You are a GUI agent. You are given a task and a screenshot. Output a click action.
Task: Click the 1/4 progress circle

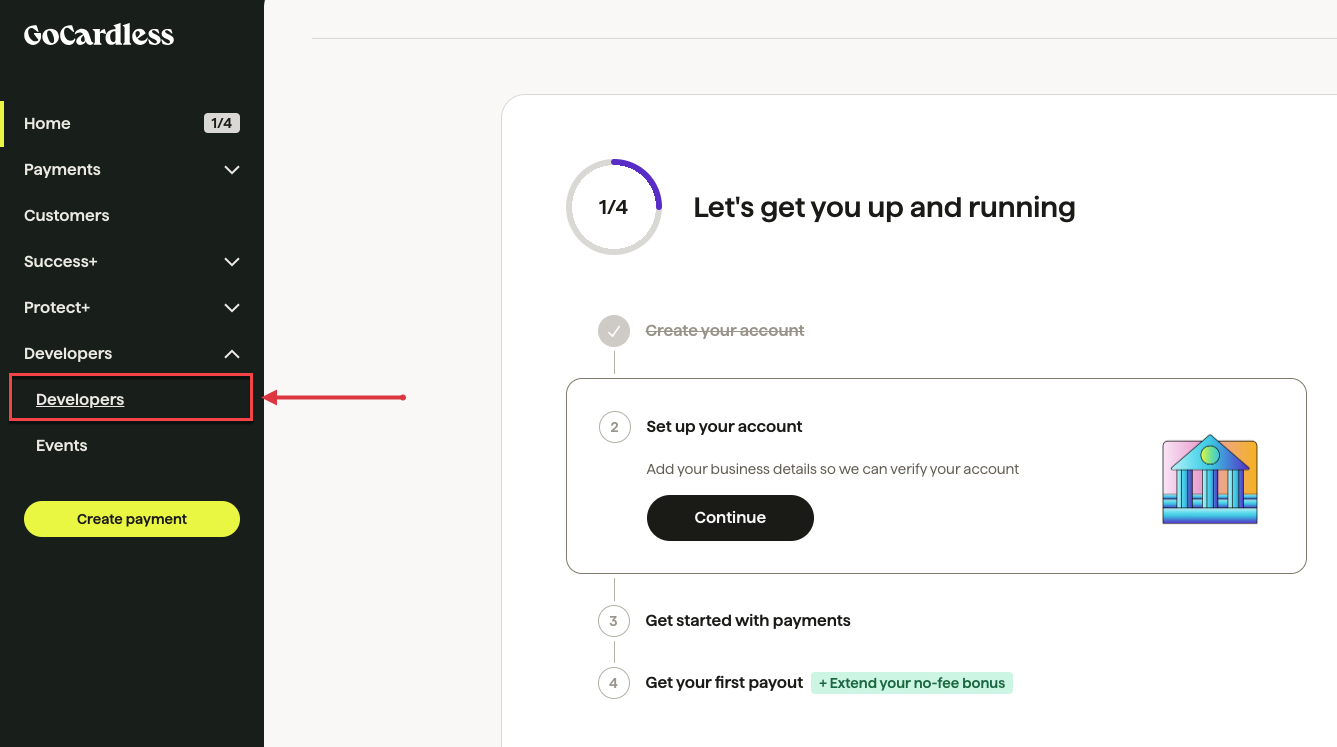(613, 207)
